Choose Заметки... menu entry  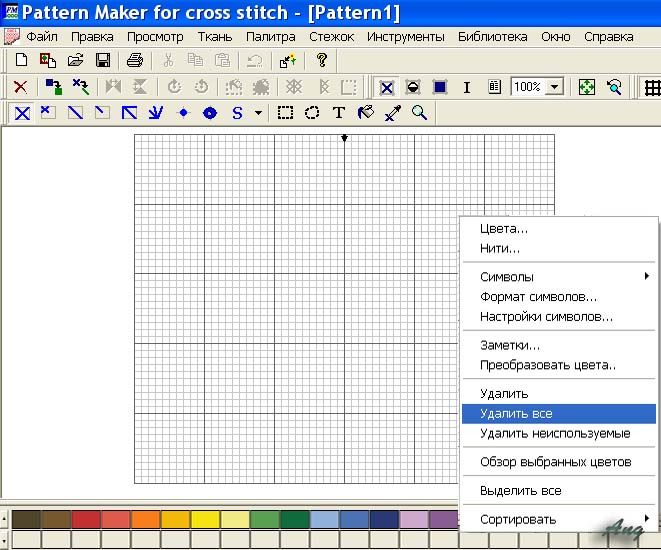pos(559,345)
